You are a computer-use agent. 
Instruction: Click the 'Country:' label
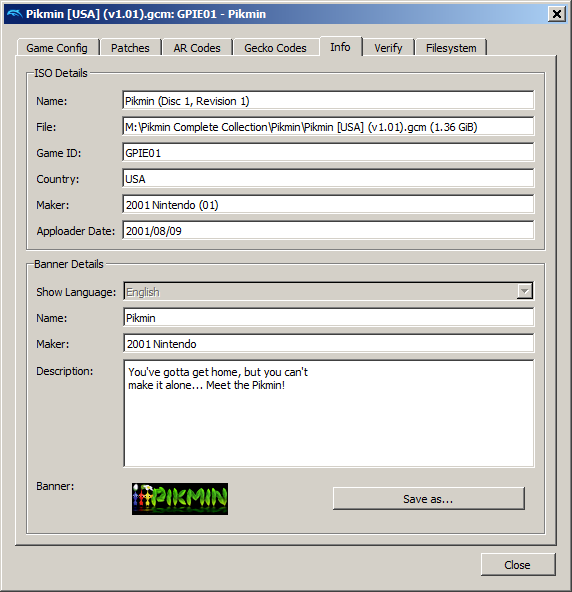pyautogui.click(x=58, y=179)
